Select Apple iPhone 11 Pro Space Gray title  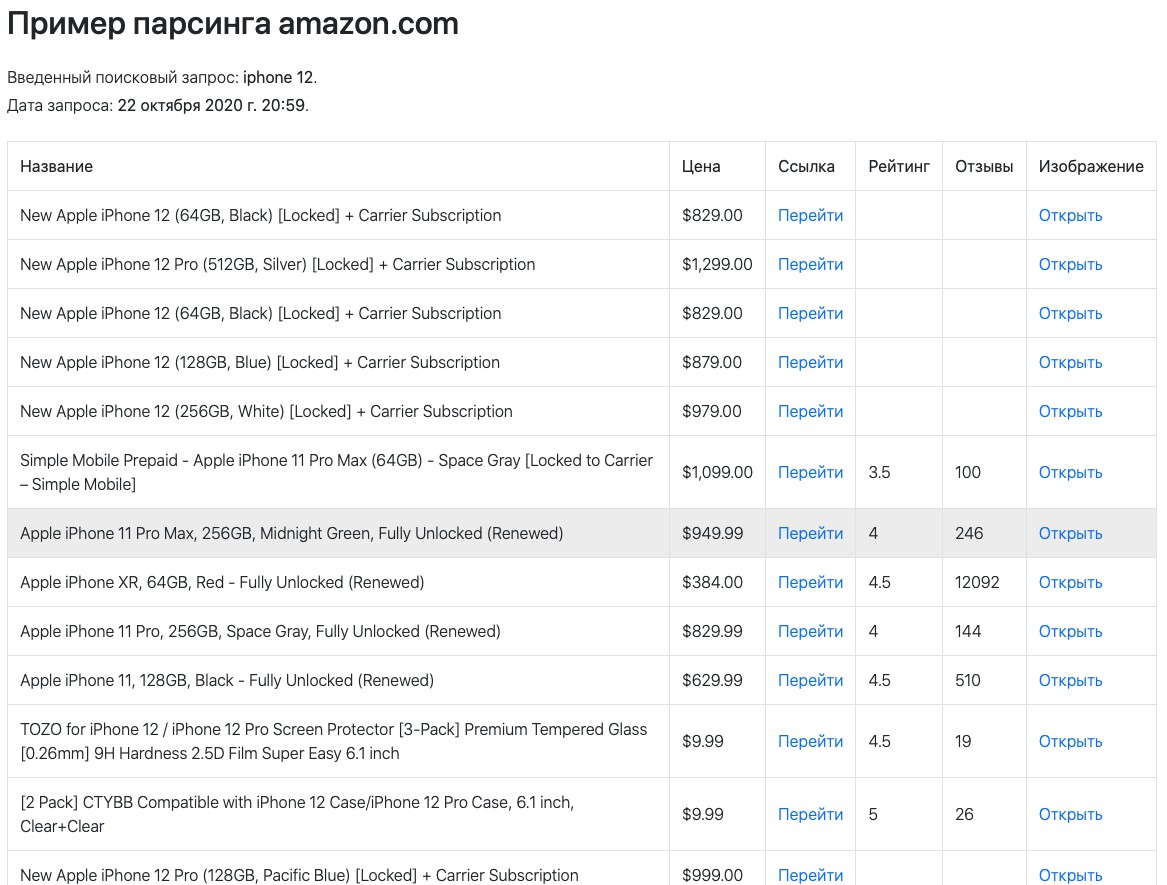[260, 632]
